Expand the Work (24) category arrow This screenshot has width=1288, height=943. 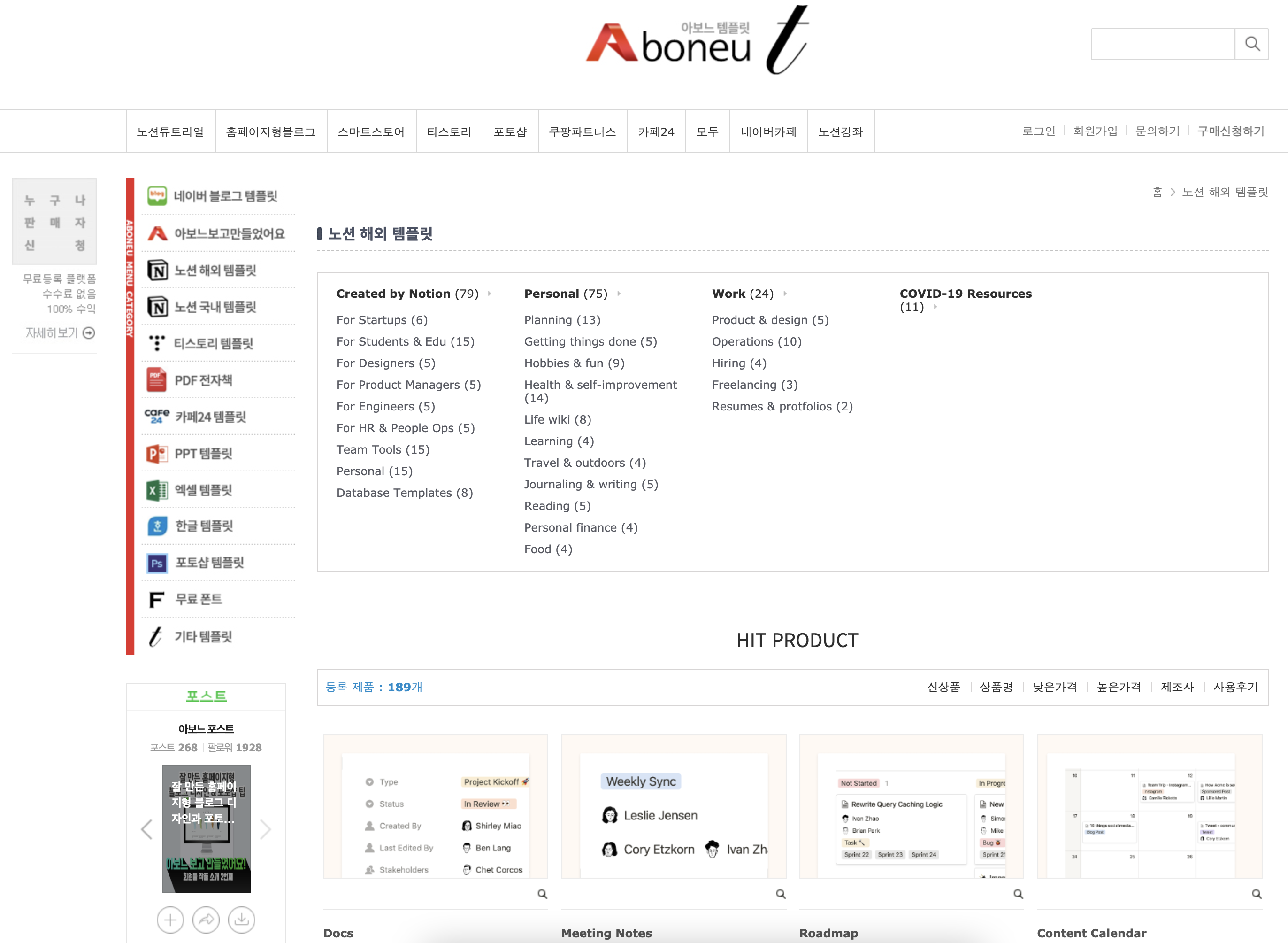coord(785,294)
